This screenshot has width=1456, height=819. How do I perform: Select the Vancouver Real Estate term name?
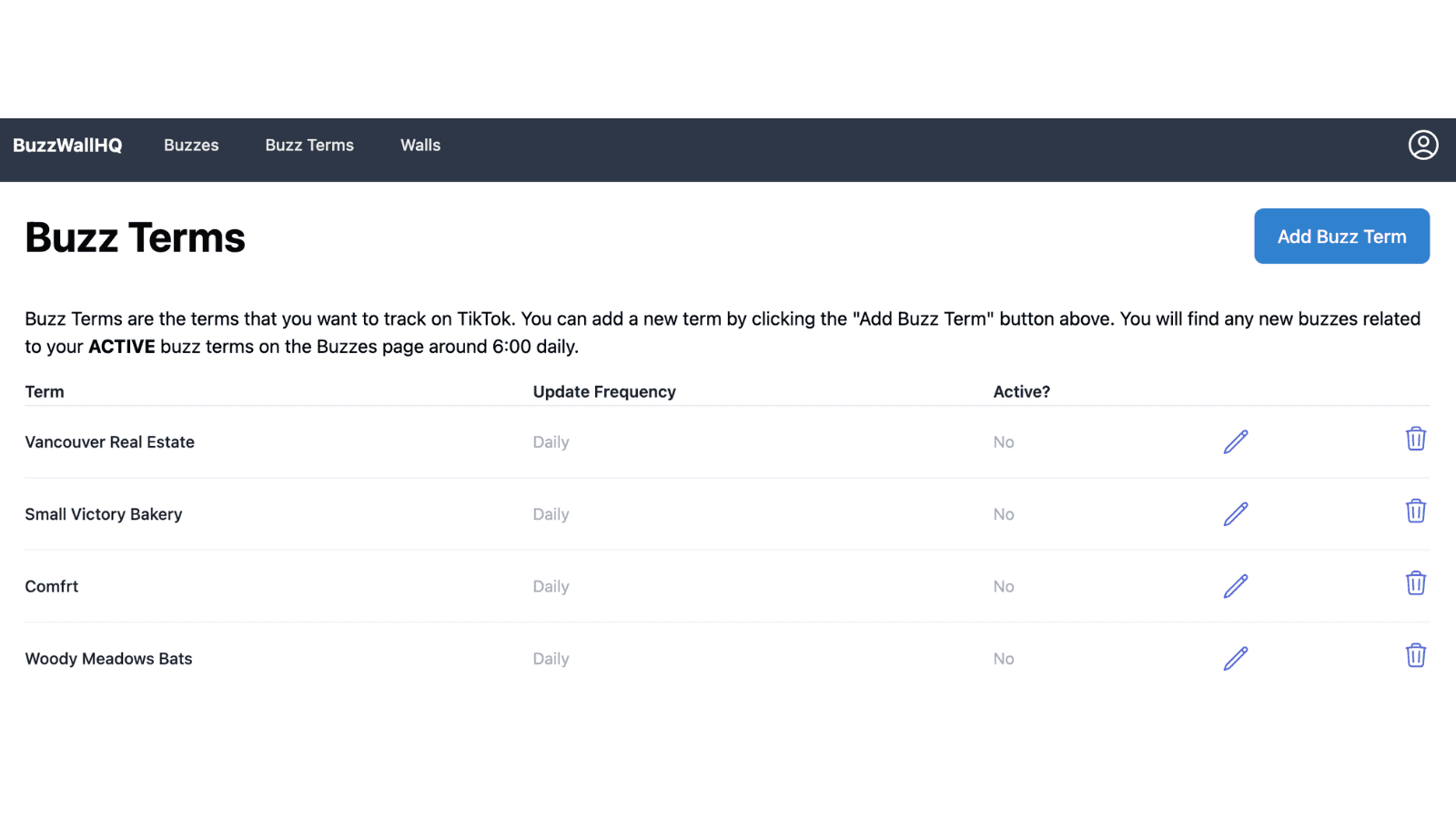tap(109, 442)
